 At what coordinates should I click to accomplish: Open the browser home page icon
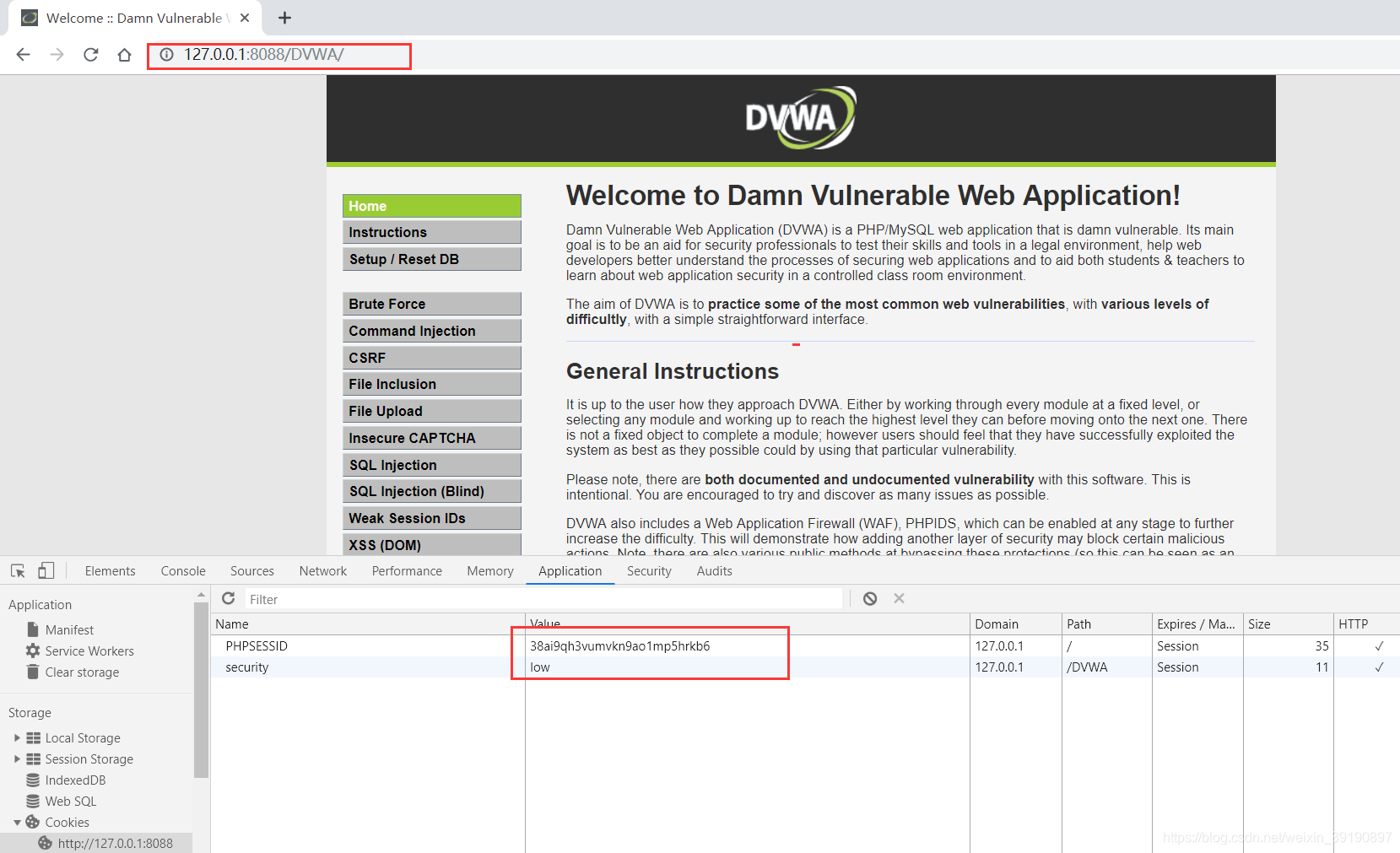pos(124,55)
